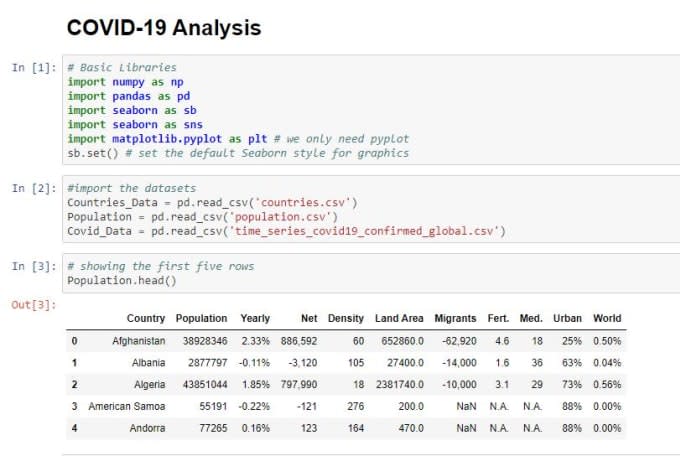Click the Density column header
The height and width of the screenshot is (456, 680).
click(x=346, y=318)
